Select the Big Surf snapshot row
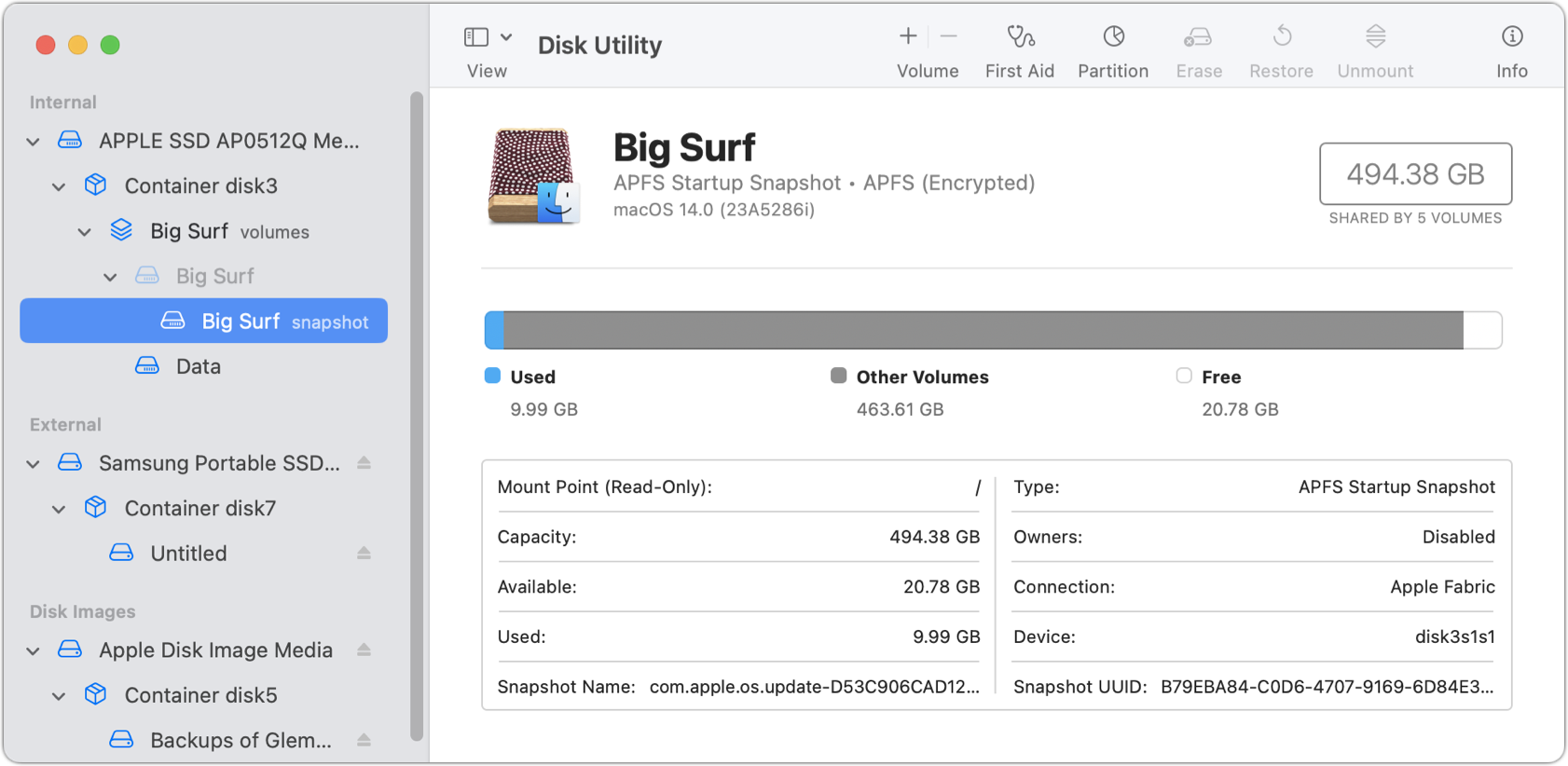The image size is (1568, 766). pos(203,321)
